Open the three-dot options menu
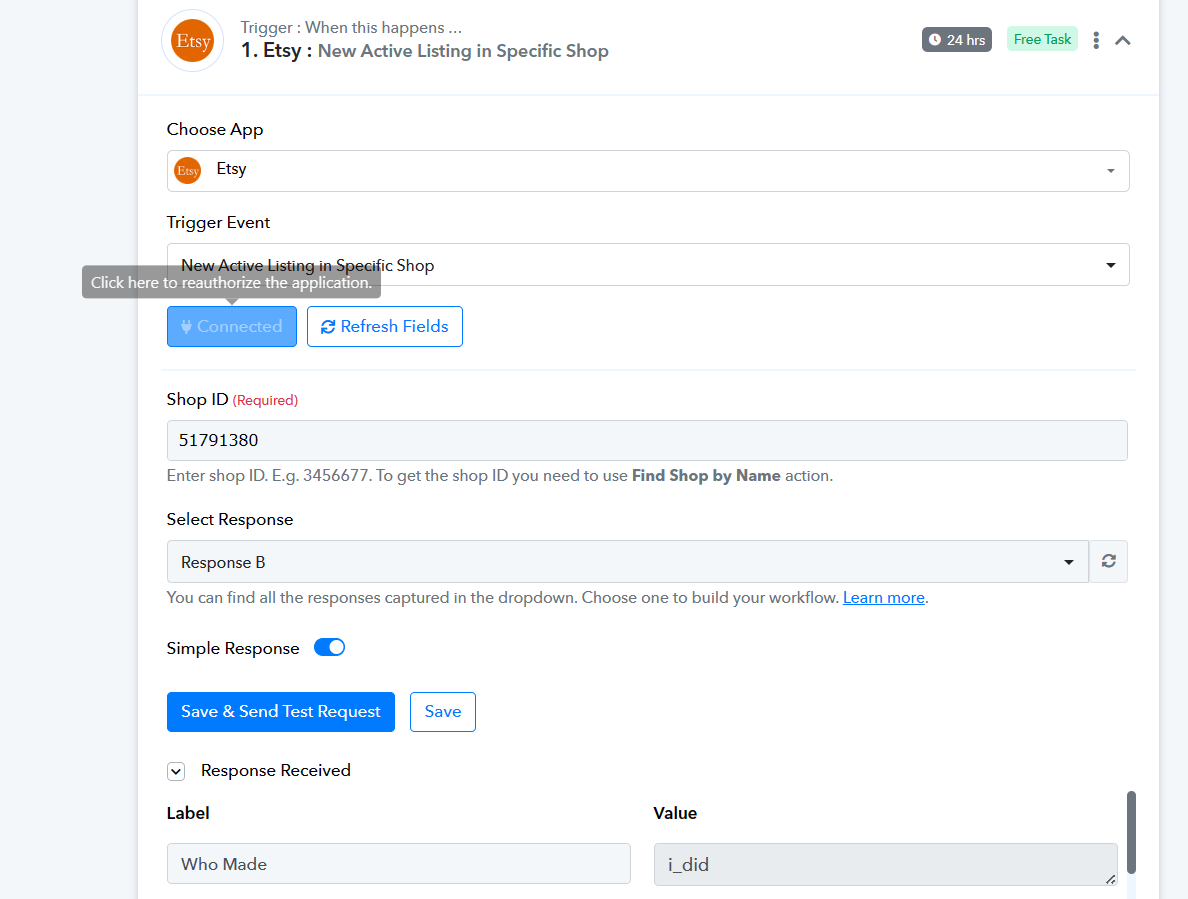 (x=1096, y=40)
